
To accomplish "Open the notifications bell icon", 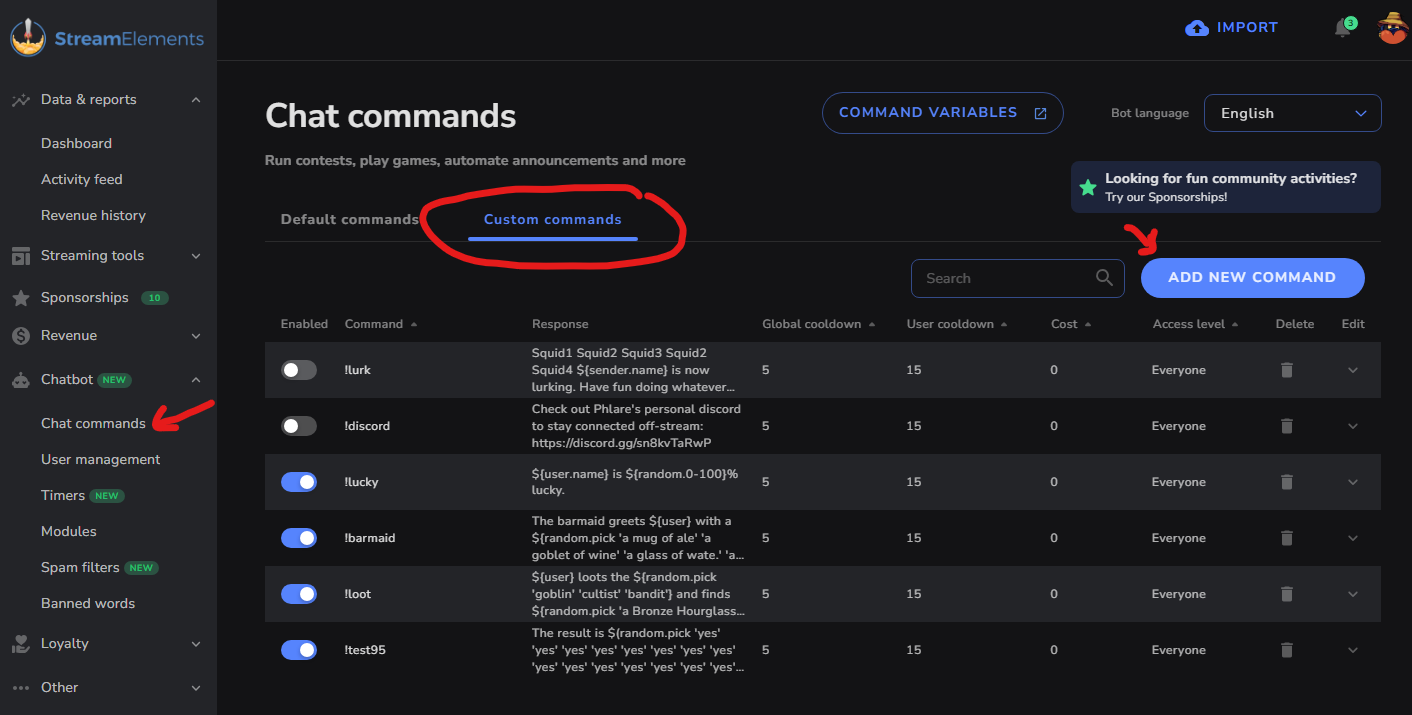I will click(x=1343, y=28).
